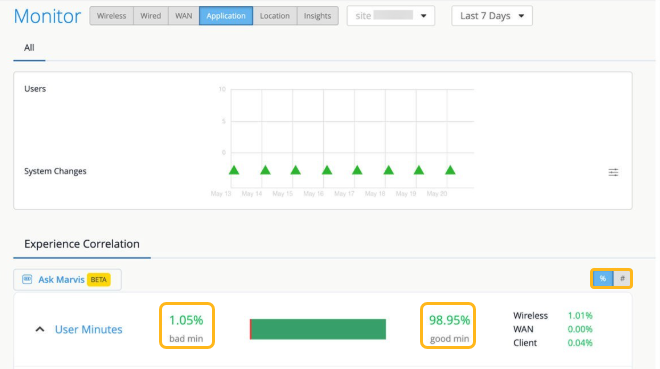Select the Experience Correlation tab
This screenshot has width=660, height=369.
coord(82,244)
